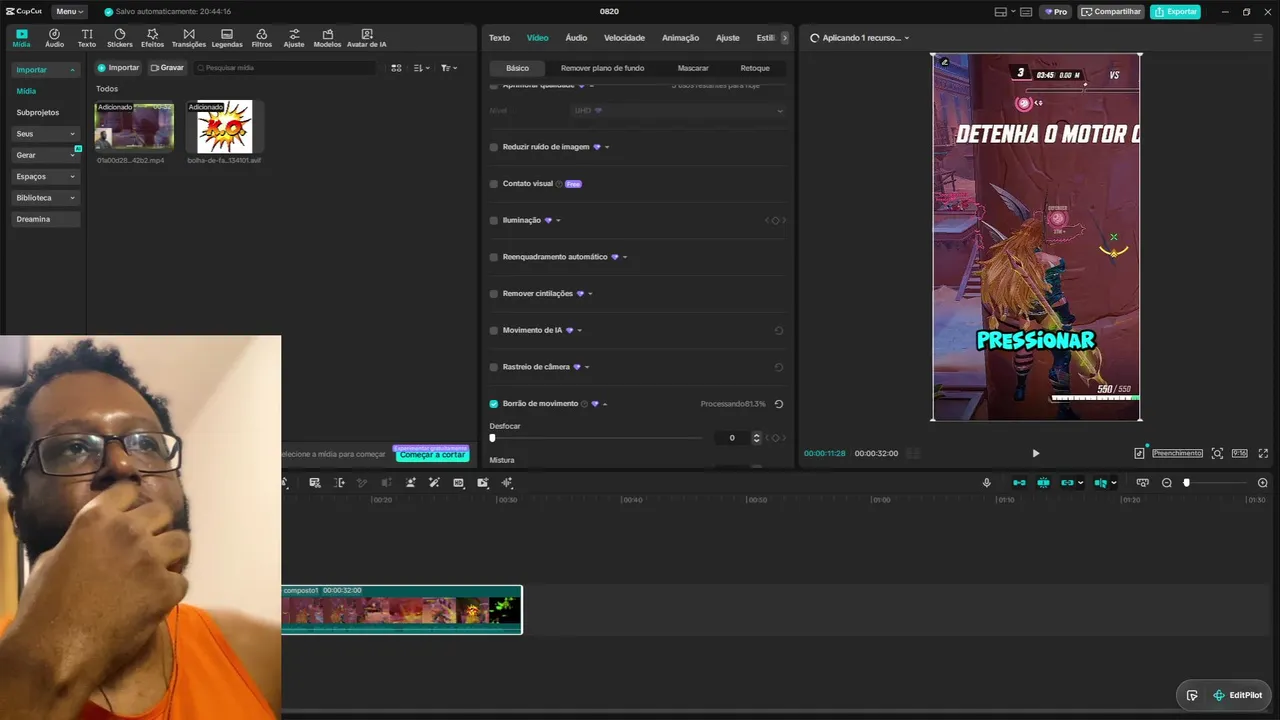Enable Movimento de IA checkbox
Viewport: 1280px width, 720px height.
(x=494, y=330)
